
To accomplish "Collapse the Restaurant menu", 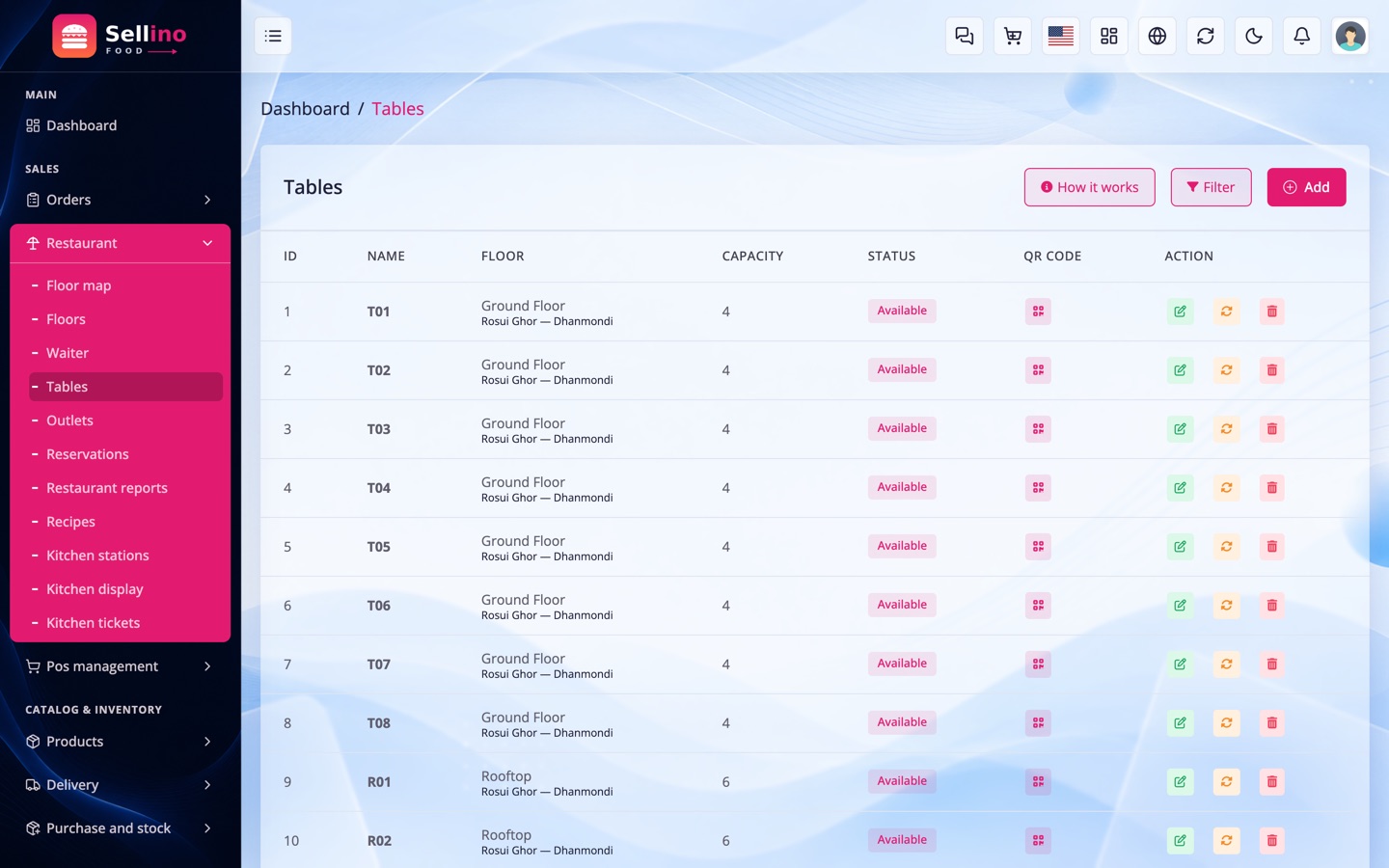I will coord(121,243).
